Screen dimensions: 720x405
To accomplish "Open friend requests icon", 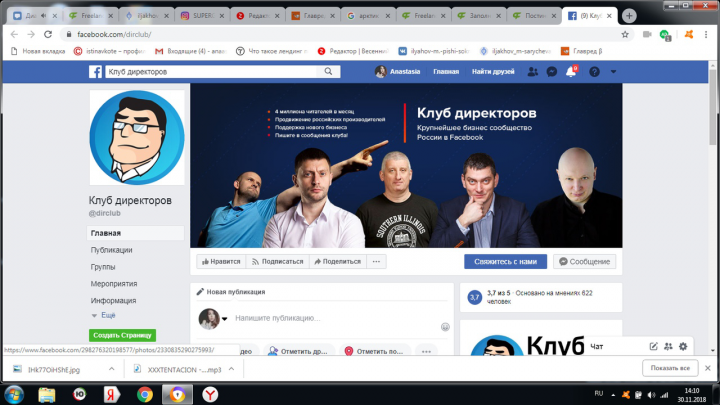I will tap(533, 72).
